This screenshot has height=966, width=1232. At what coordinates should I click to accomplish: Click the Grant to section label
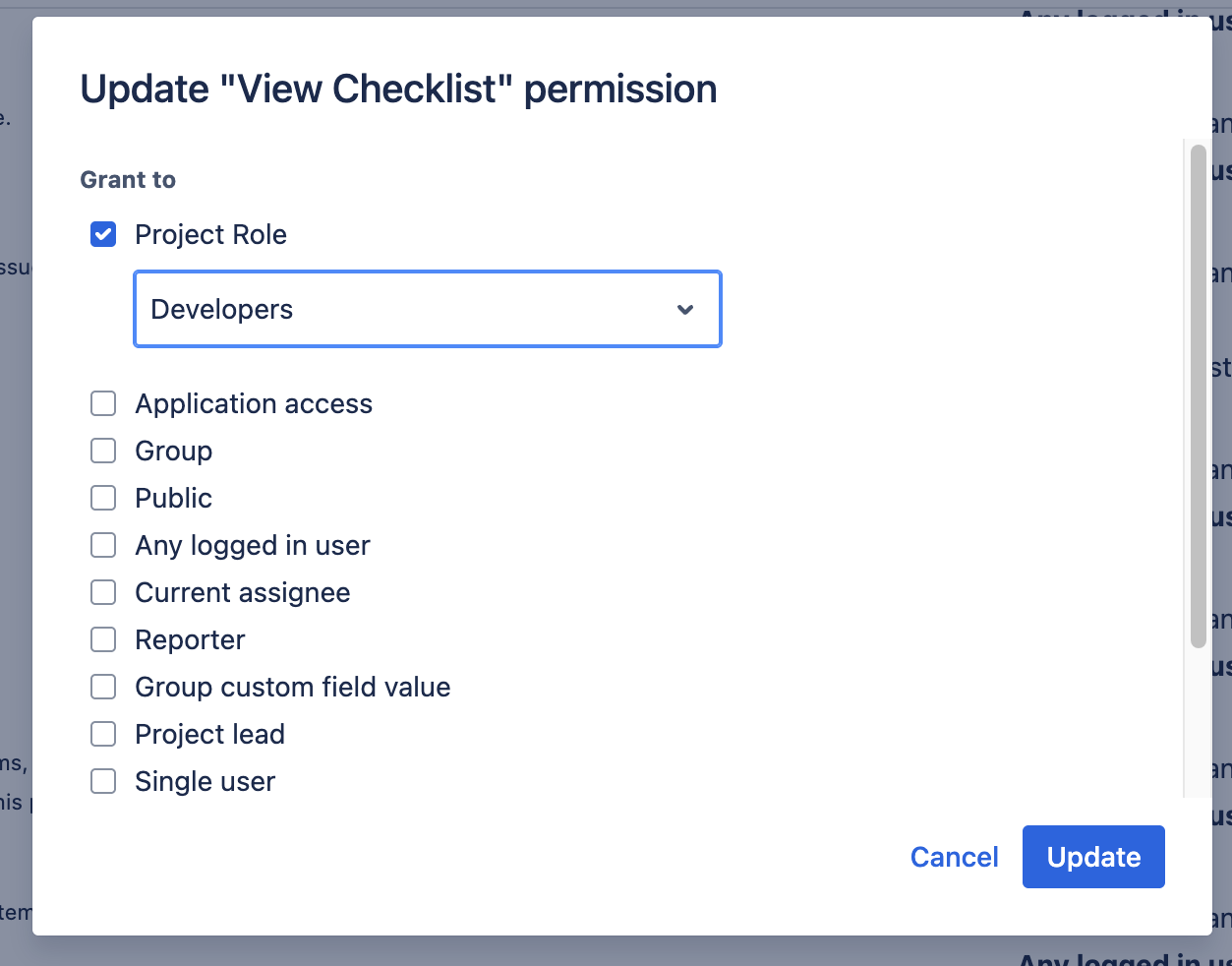128,180
